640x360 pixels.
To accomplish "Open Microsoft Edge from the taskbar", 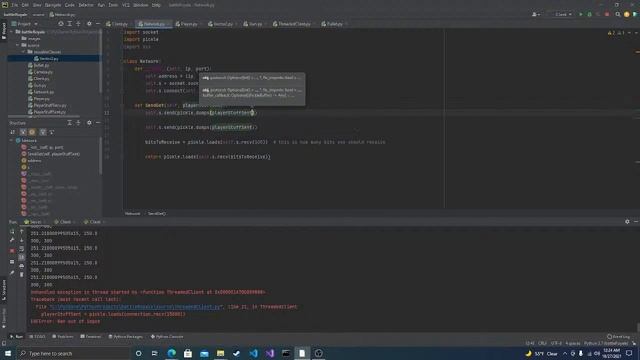I will click(172, 353).
